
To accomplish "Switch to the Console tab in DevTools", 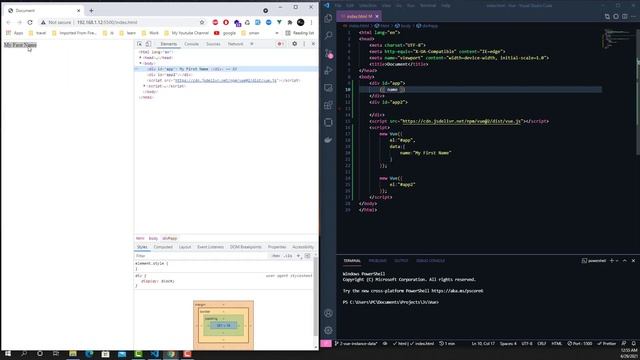I will pos(191,44).
